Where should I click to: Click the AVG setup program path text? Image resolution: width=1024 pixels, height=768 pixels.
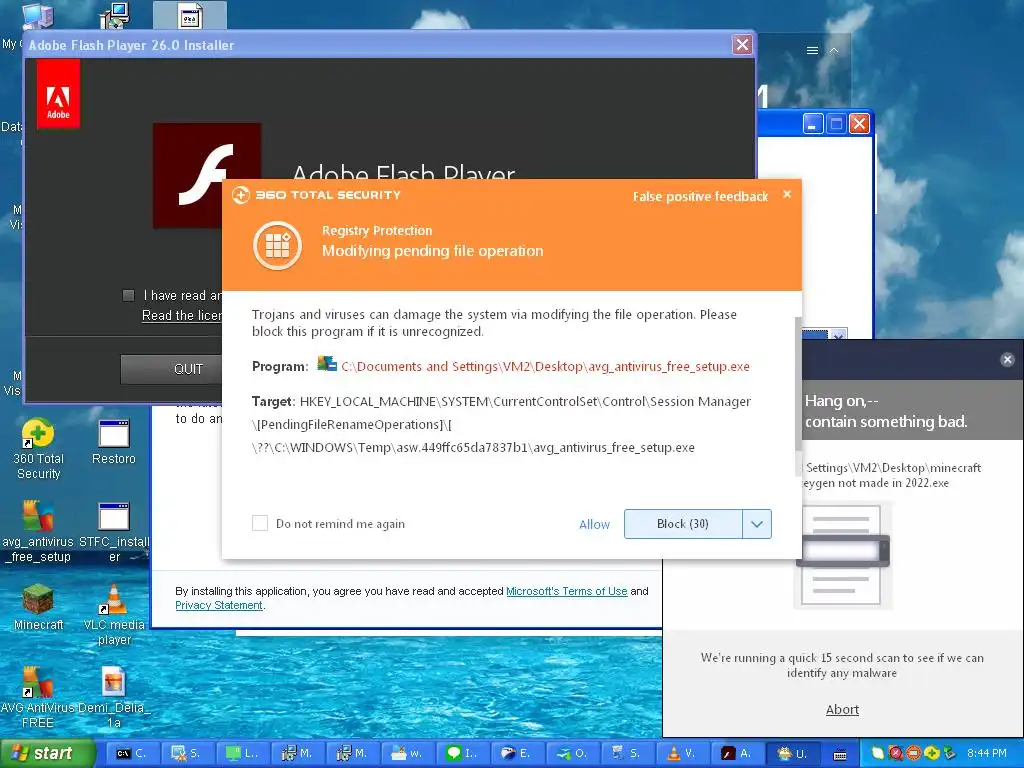(x=545, y=366)
